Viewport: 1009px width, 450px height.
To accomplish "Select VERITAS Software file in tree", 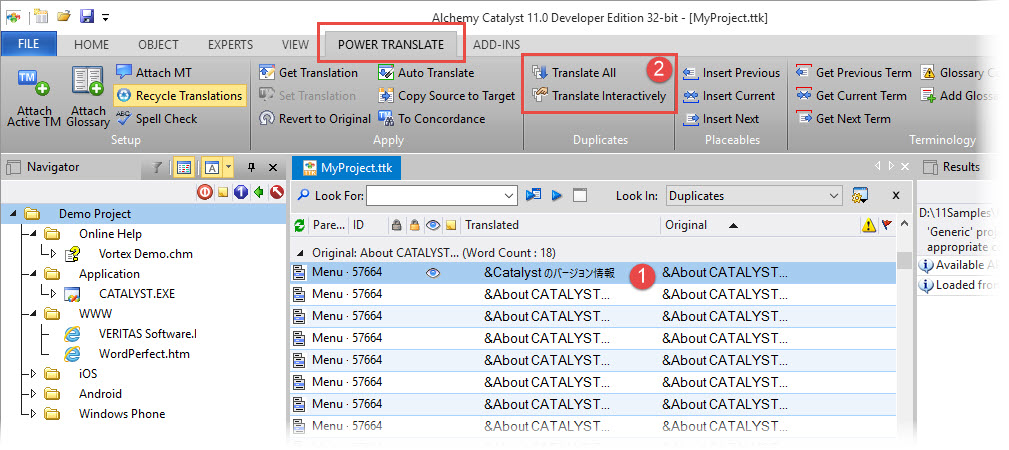I will click(x=148, y=333).
